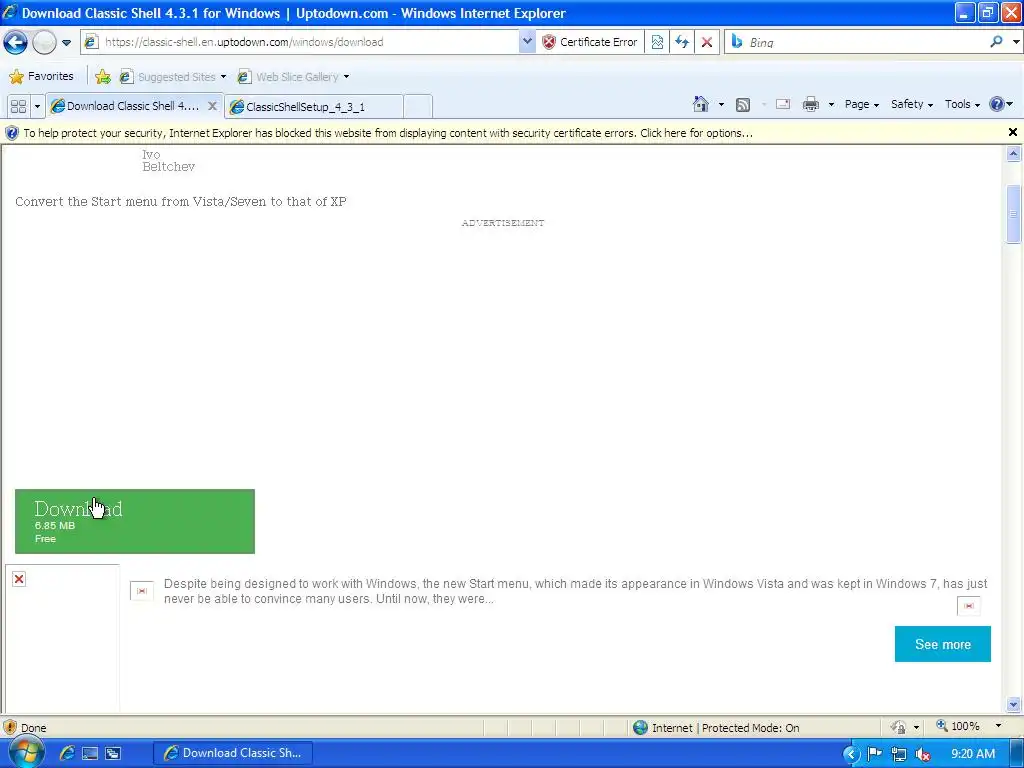Toggle Compatibility View icon
The image size is (1024, 768).
657,42
